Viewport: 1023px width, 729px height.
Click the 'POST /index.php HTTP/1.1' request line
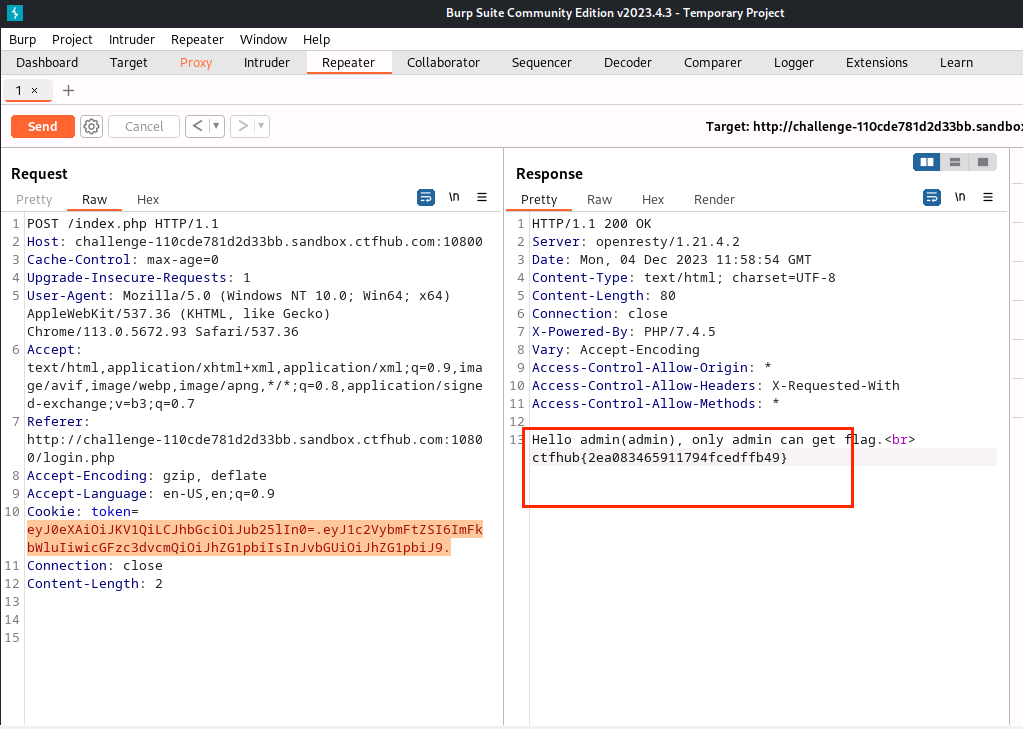click(x=123, y=224)
